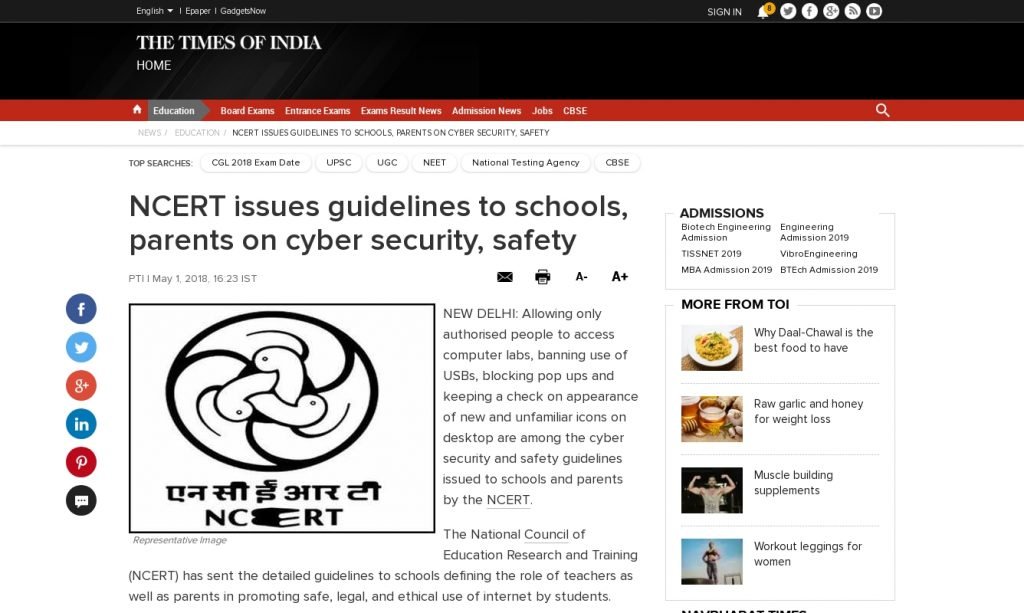
Task: Open comments via the speech bubble icon
Action: pyautogui.click(x=81, y=500)
